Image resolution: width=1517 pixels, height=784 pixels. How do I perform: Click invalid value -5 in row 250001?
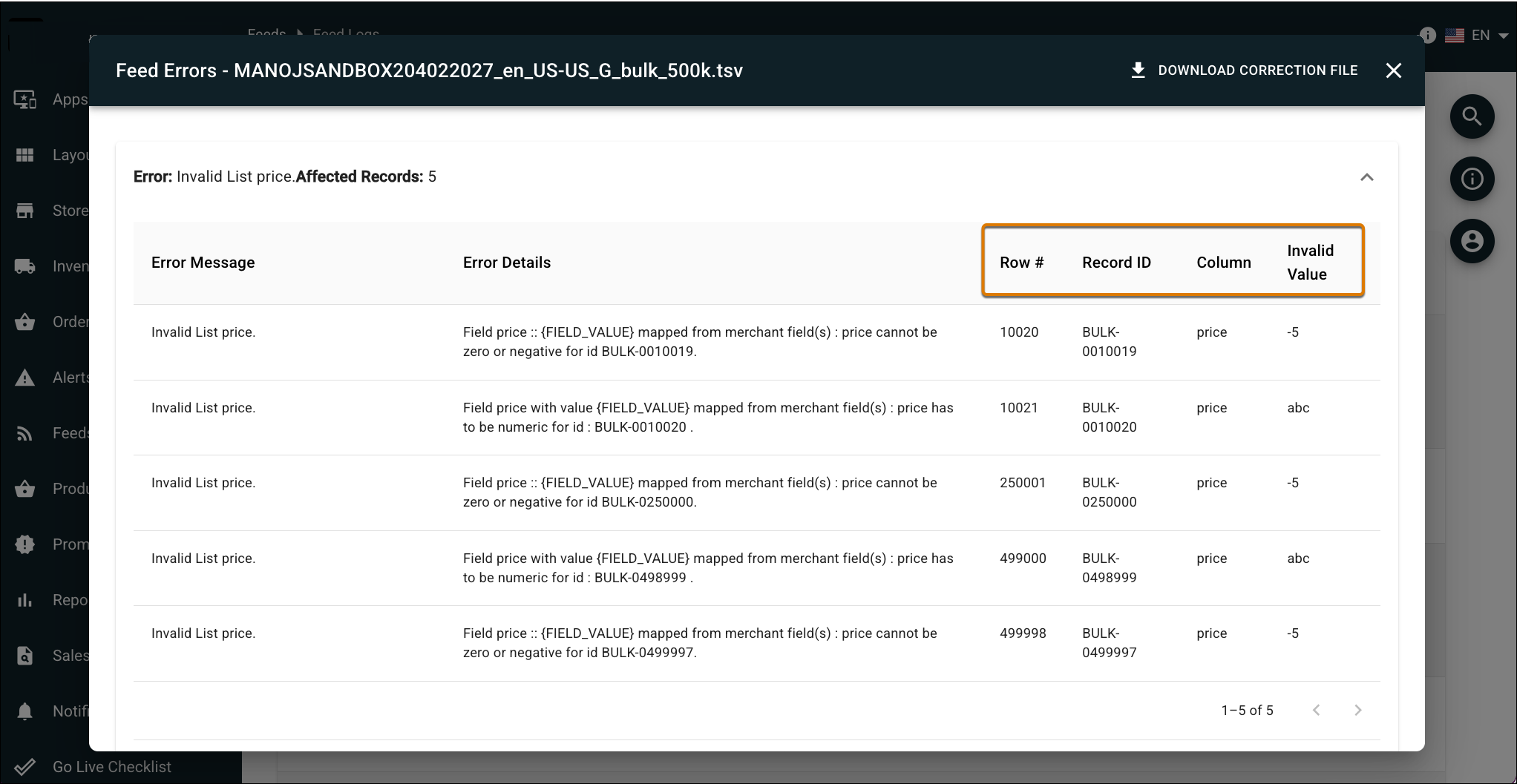[1293, 483]
